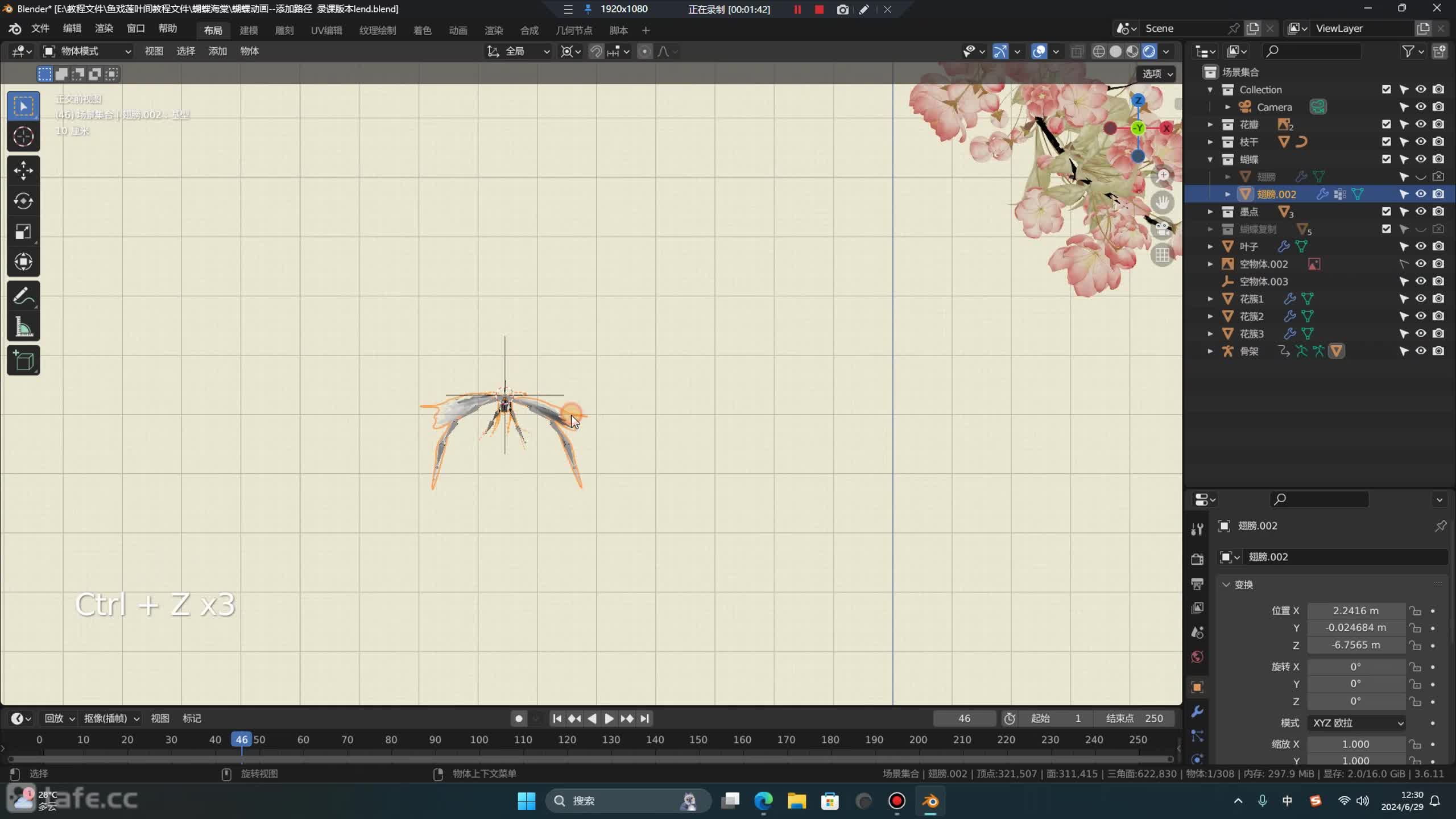Jump to the first frame
Screen dimensions: 1456x819
pos(557,719)
